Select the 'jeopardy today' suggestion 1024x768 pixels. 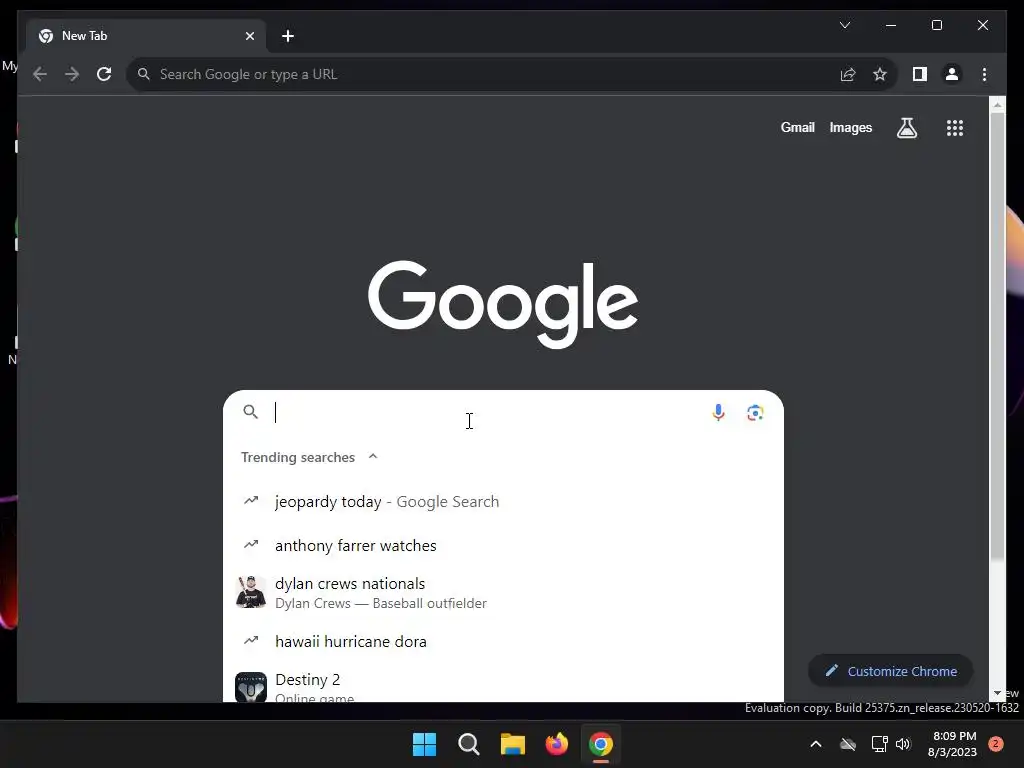point(503,502)
